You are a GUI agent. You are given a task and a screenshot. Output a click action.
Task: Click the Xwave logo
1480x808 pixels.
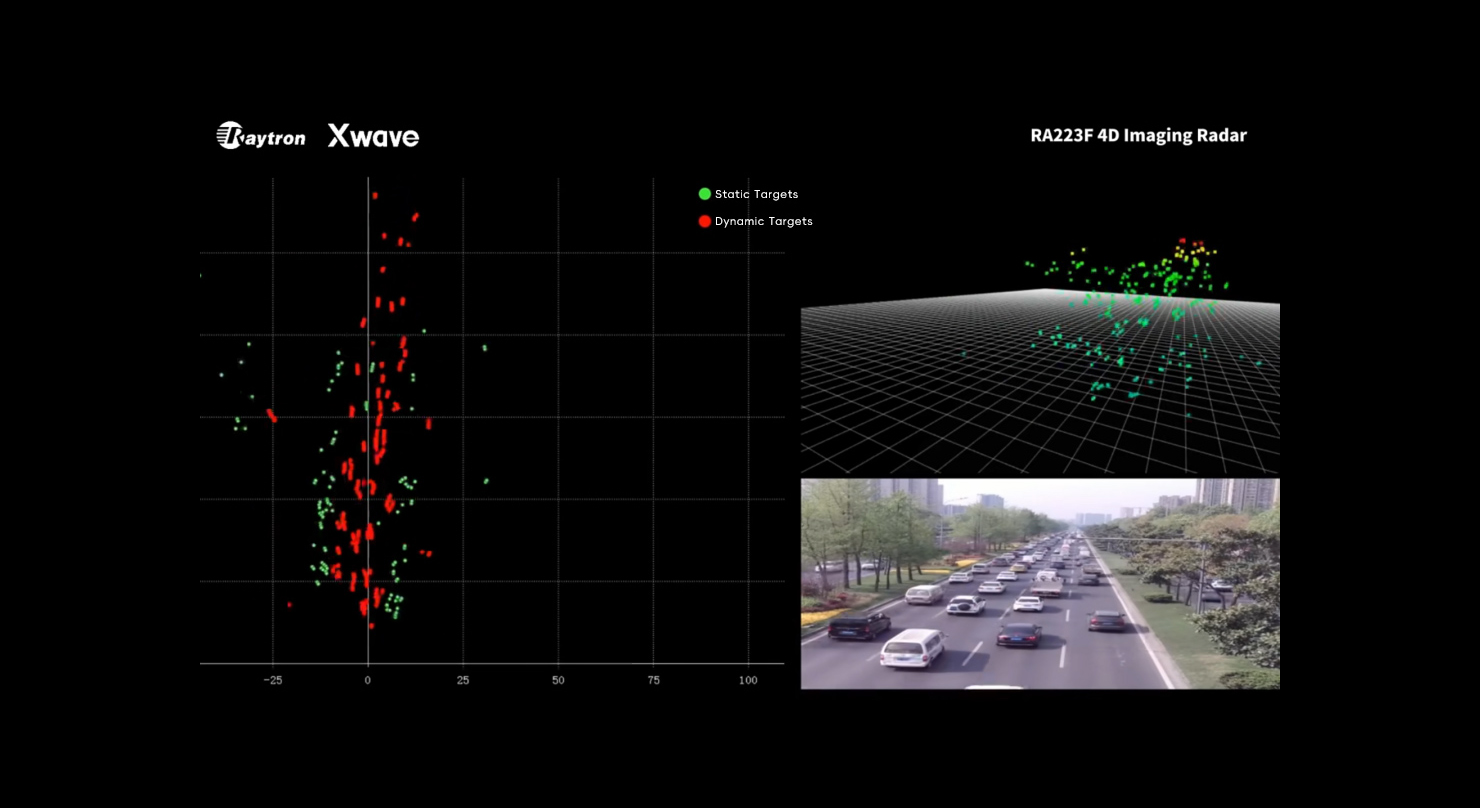(x=373, y=136)
